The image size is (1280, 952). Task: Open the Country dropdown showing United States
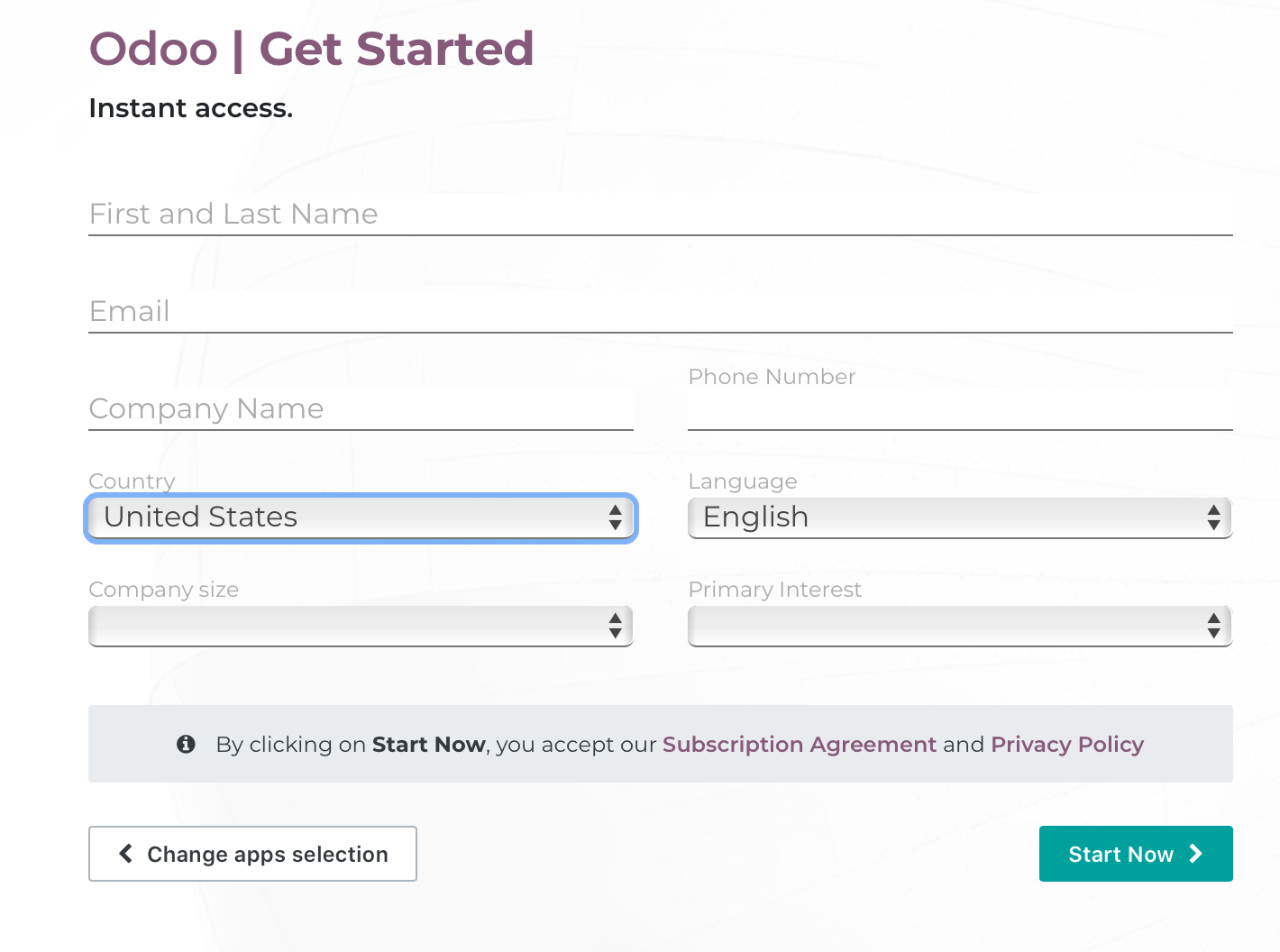(361, 518)
